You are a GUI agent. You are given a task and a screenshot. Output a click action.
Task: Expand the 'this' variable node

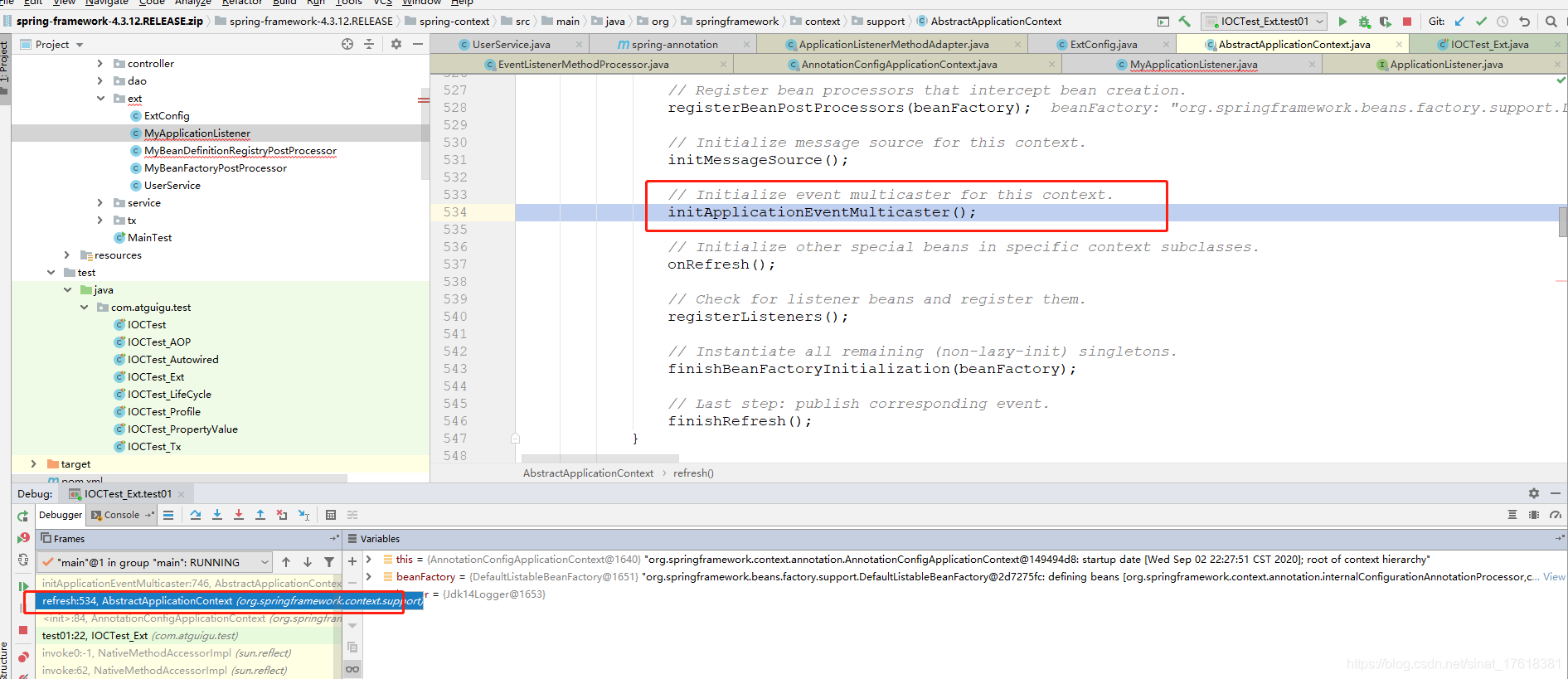(369, 559)
